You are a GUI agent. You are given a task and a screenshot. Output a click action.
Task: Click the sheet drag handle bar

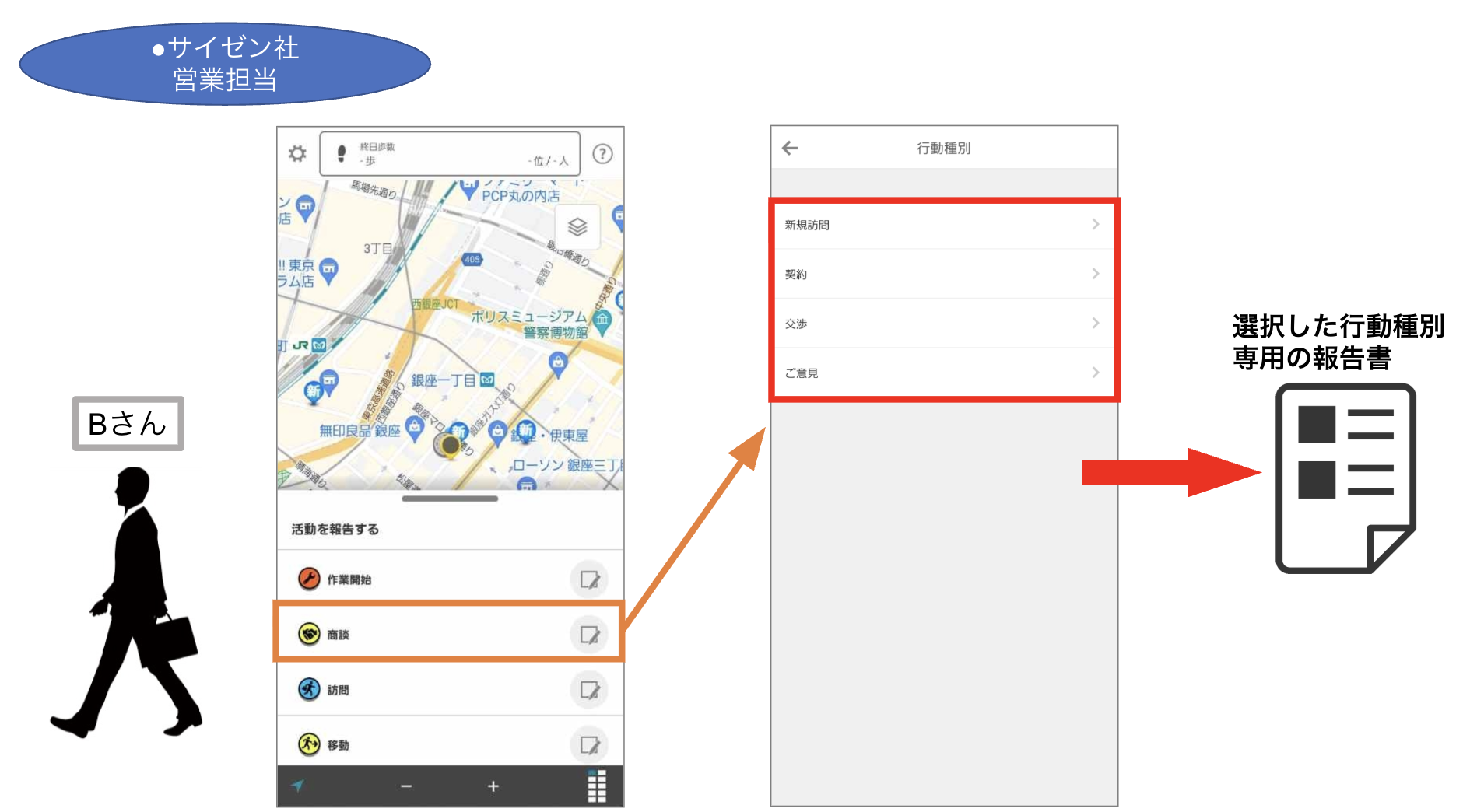[x=450, y=499]
